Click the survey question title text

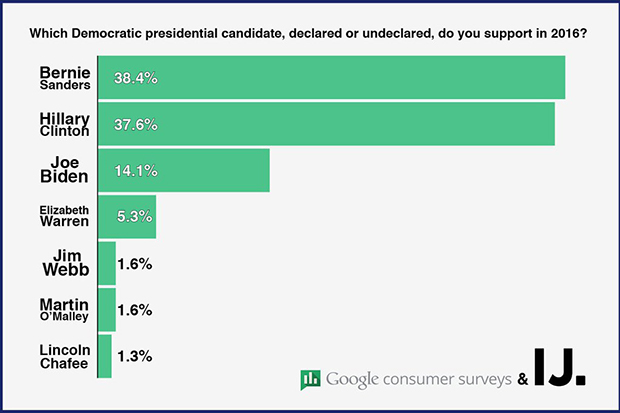[309, 33]
